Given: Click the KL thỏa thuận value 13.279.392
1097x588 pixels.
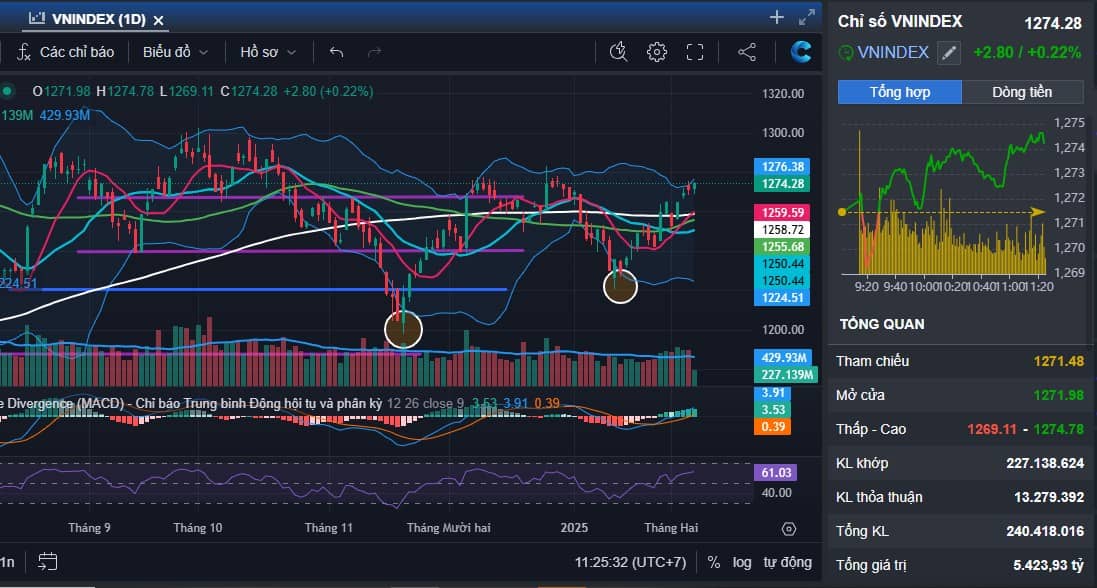Looking at the screenshot, I should tap(1049, 497).
